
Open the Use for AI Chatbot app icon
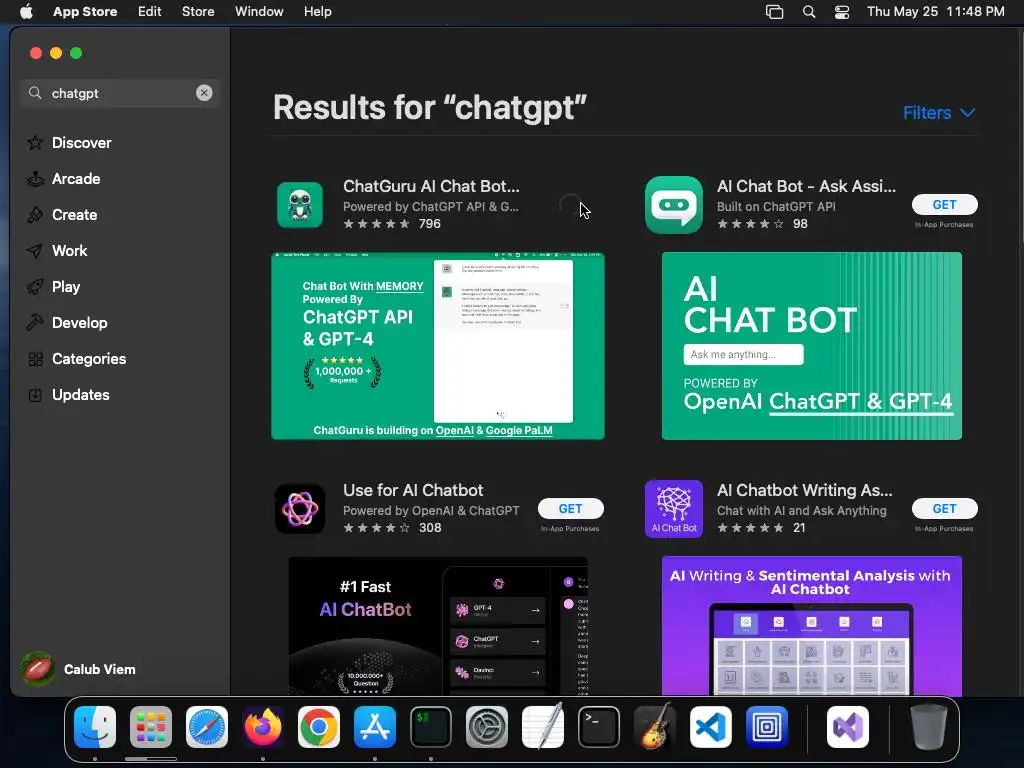click(300, 509)
